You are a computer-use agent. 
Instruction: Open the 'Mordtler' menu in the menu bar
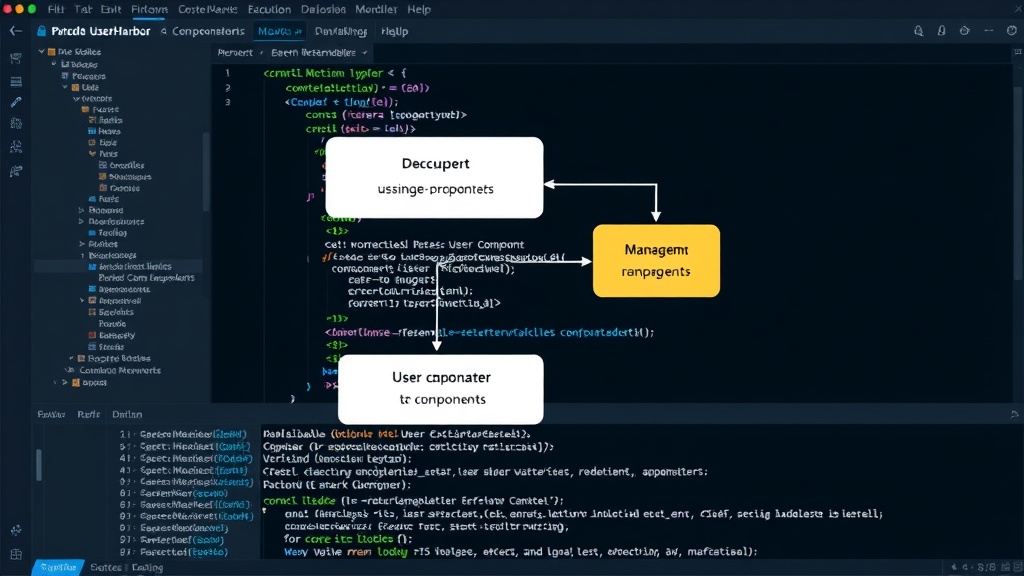point(376,9)
